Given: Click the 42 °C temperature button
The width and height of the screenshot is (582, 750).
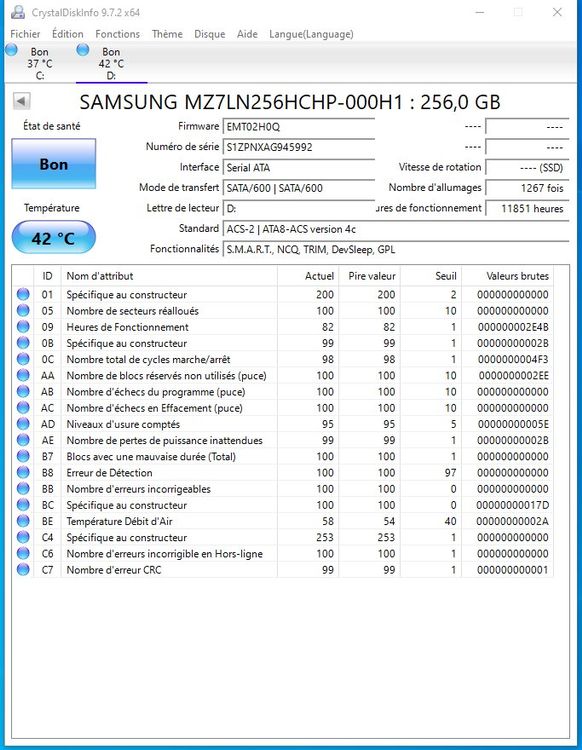Looking at the screenshot, I should [x=54, y=237].
